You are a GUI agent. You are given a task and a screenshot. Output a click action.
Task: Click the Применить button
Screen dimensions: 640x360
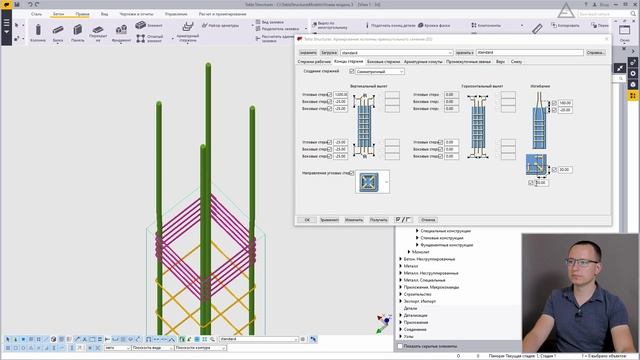point(329,220)
